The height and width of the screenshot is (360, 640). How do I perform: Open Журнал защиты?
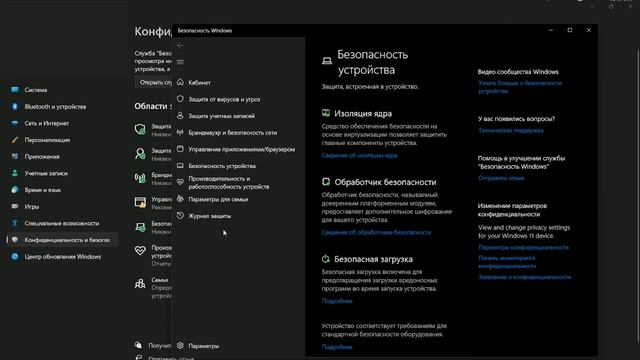coord(209,216)
